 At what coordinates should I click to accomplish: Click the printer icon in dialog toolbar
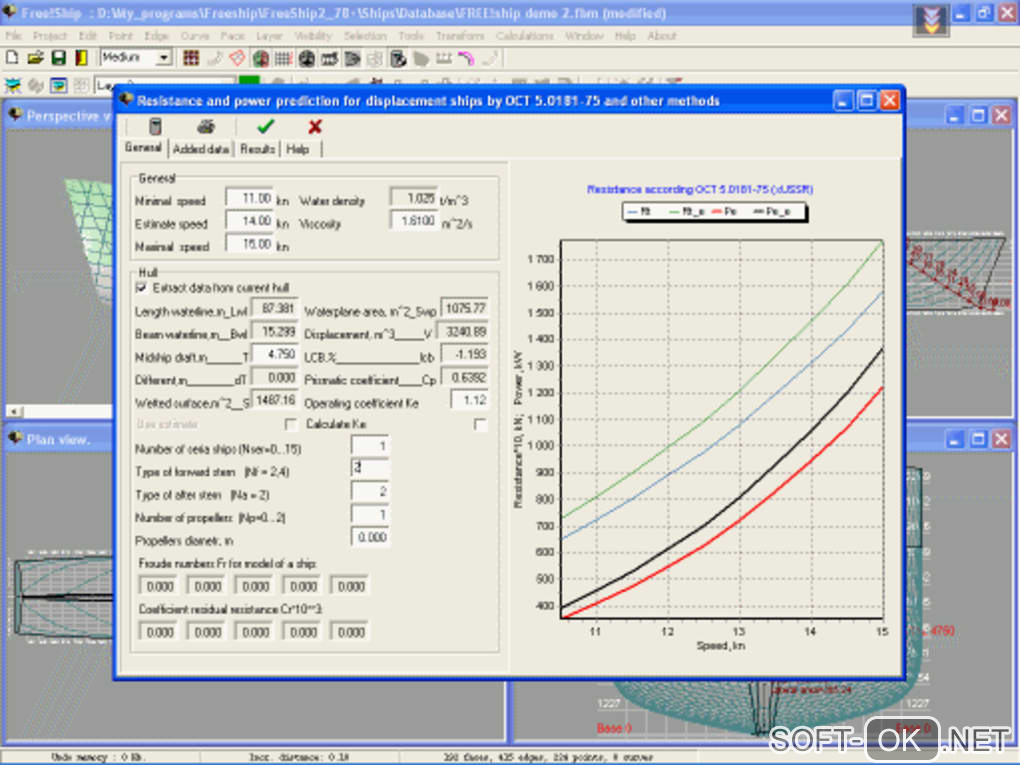(x=205, y=127)
